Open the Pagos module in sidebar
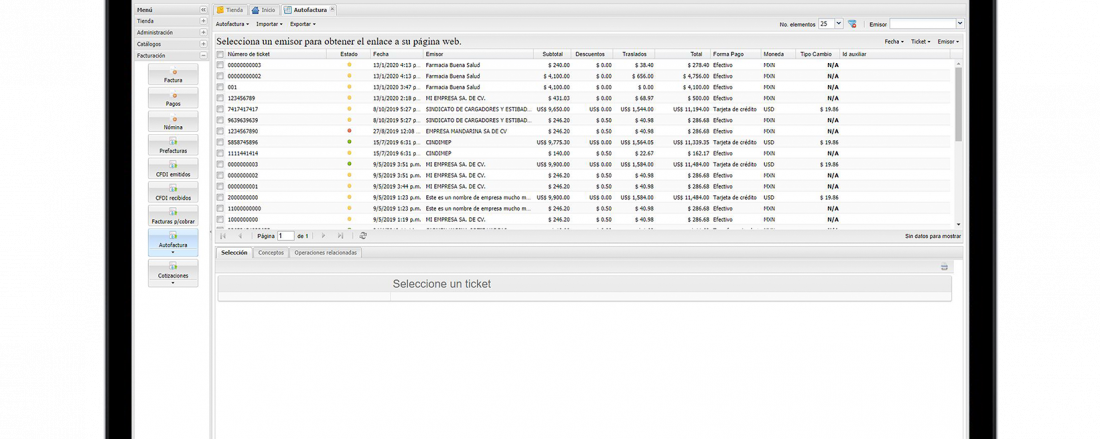This screenshot has height=439, width=1100. point(173,98)
